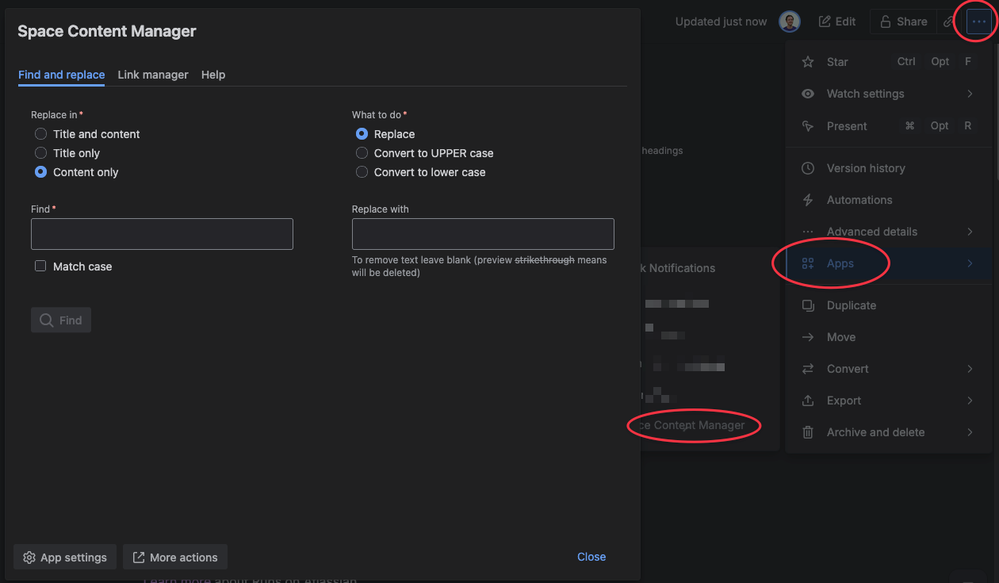Click the Present menu label

pos(847,126)
